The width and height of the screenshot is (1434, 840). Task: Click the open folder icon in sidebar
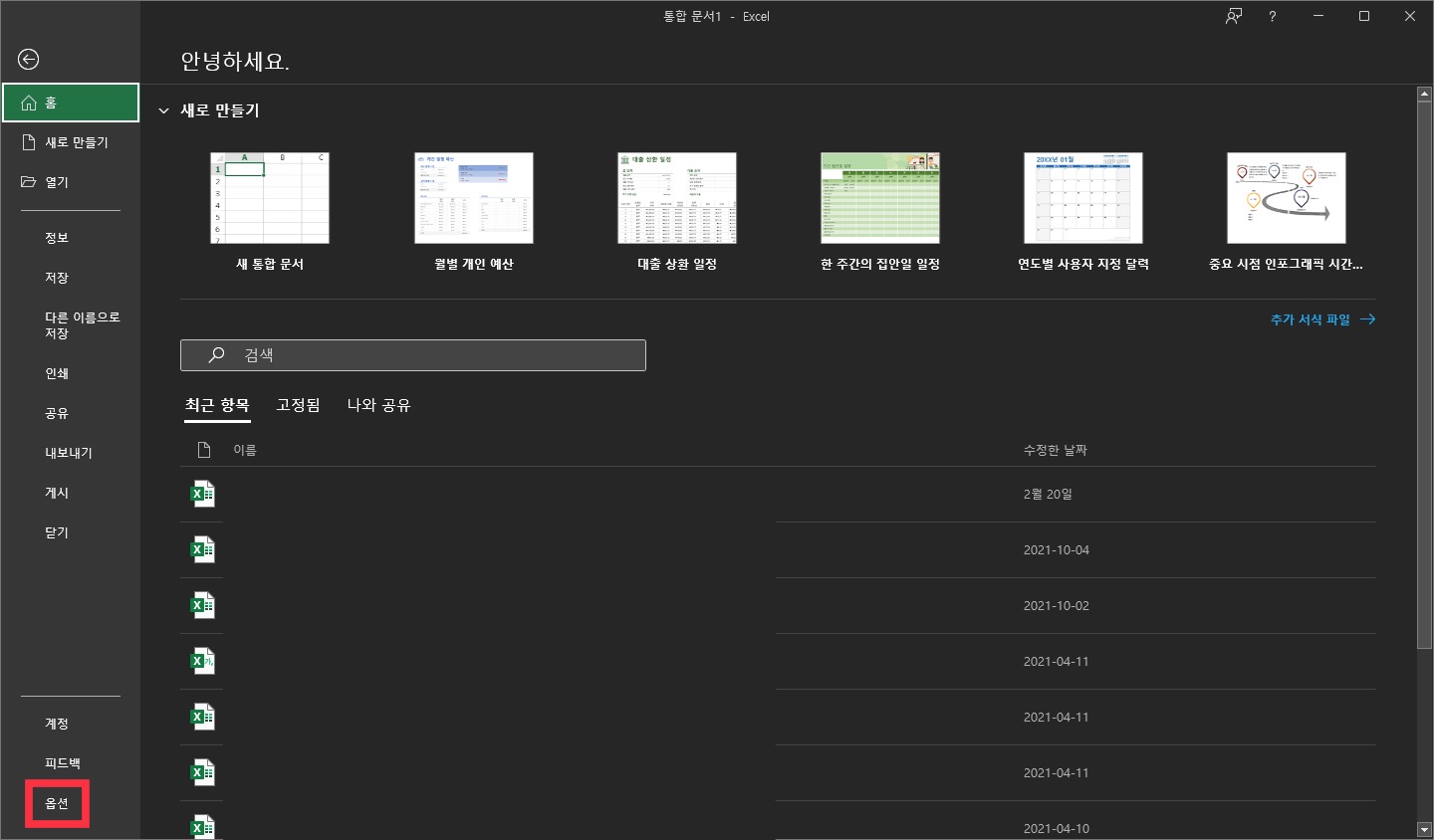click(x=29, y=182)
